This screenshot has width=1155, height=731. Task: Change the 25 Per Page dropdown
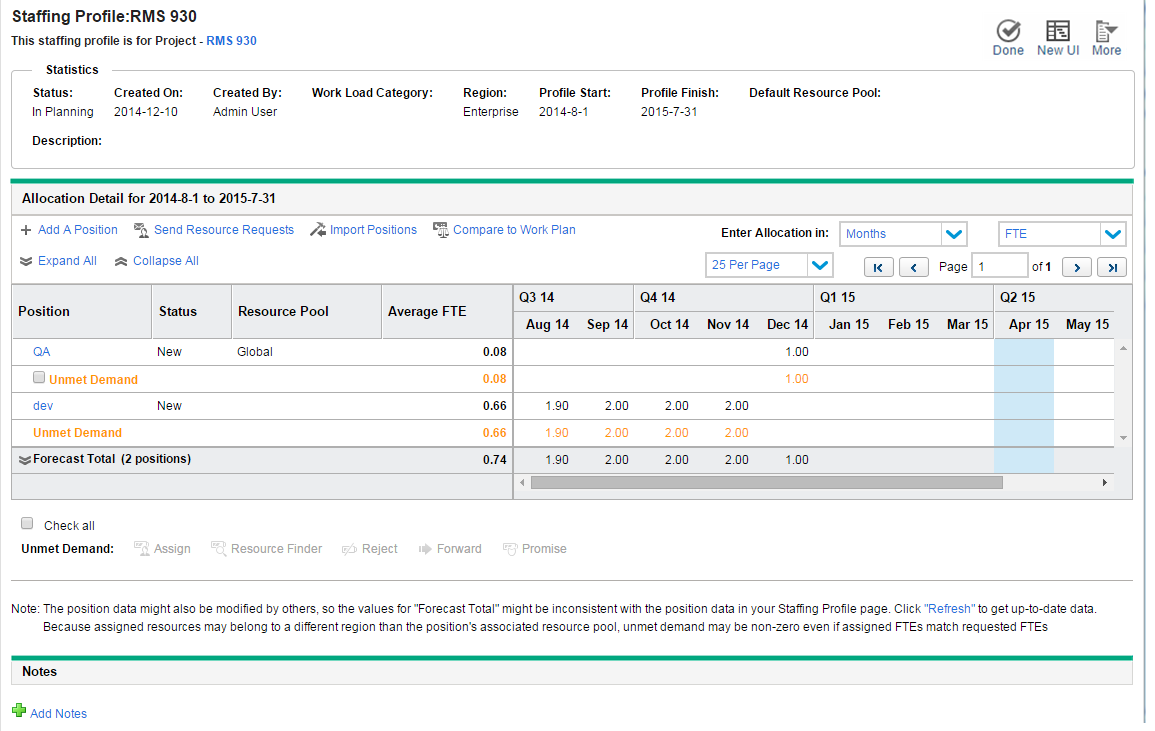coord(819,265)
